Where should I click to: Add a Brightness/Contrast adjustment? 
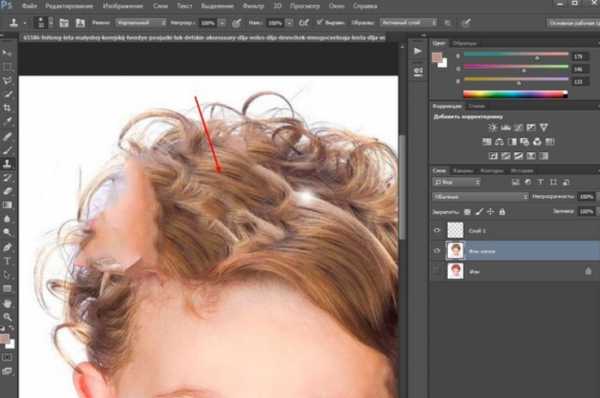492,127
